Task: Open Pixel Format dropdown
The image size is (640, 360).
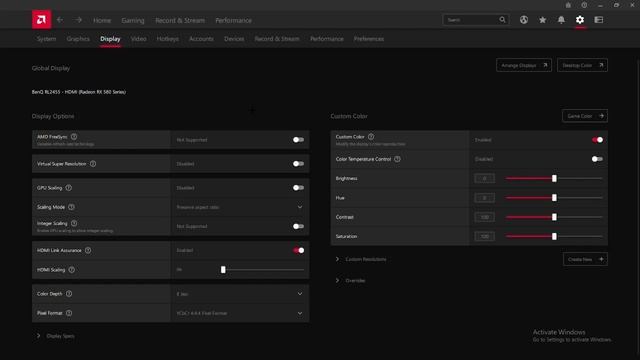Action: coord(240,313)
